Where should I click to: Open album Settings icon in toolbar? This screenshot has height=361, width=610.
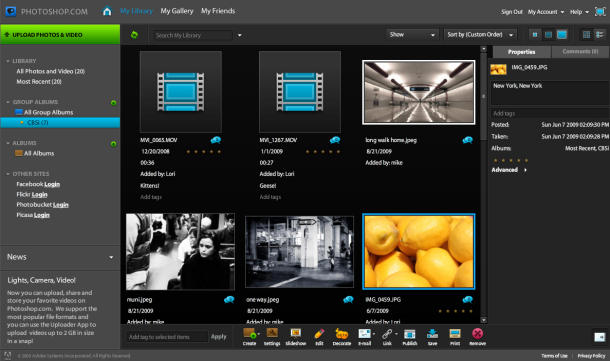coord(272,333)
